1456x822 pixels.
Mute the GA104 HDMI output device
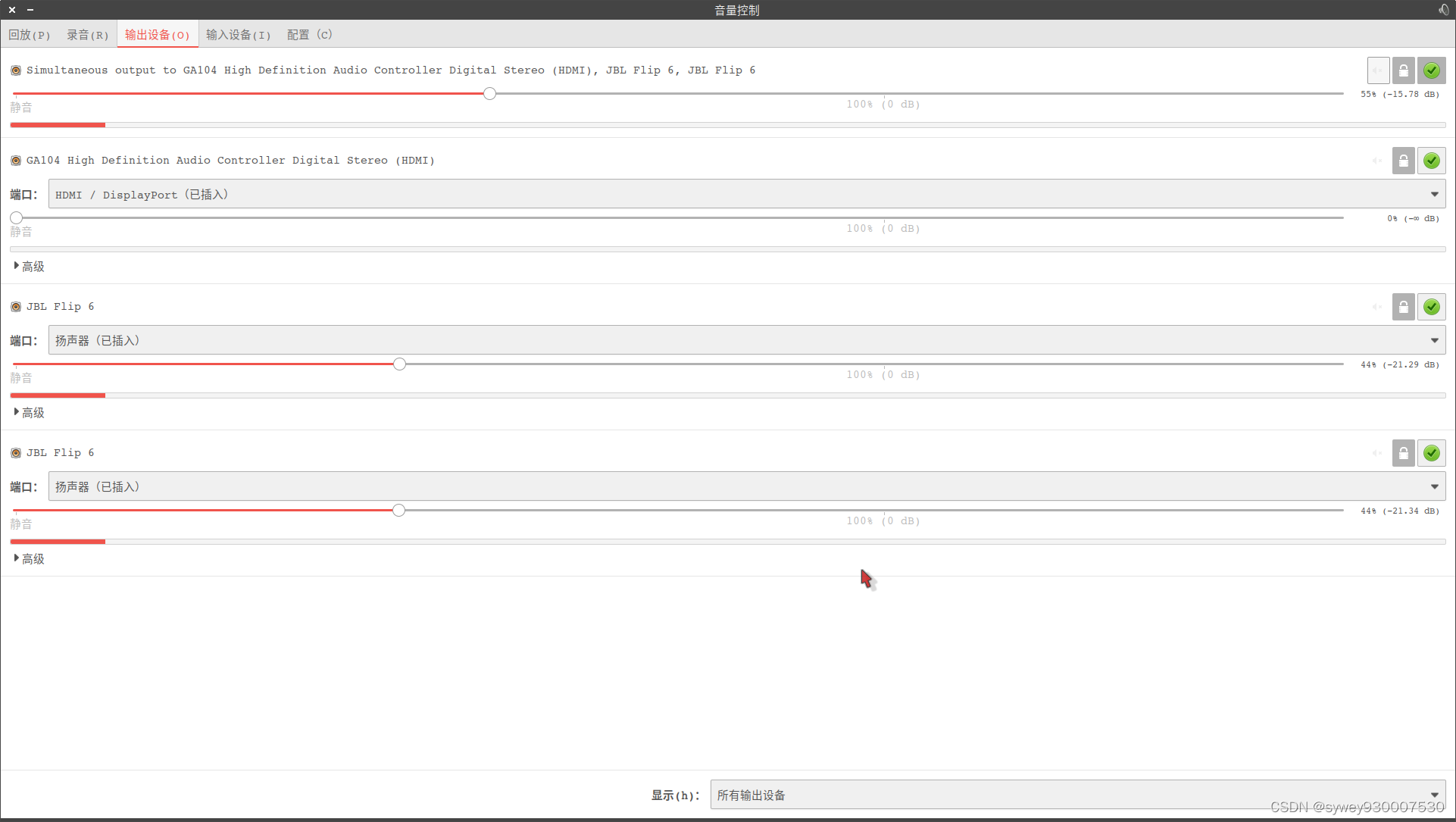tap(1378, 161)
